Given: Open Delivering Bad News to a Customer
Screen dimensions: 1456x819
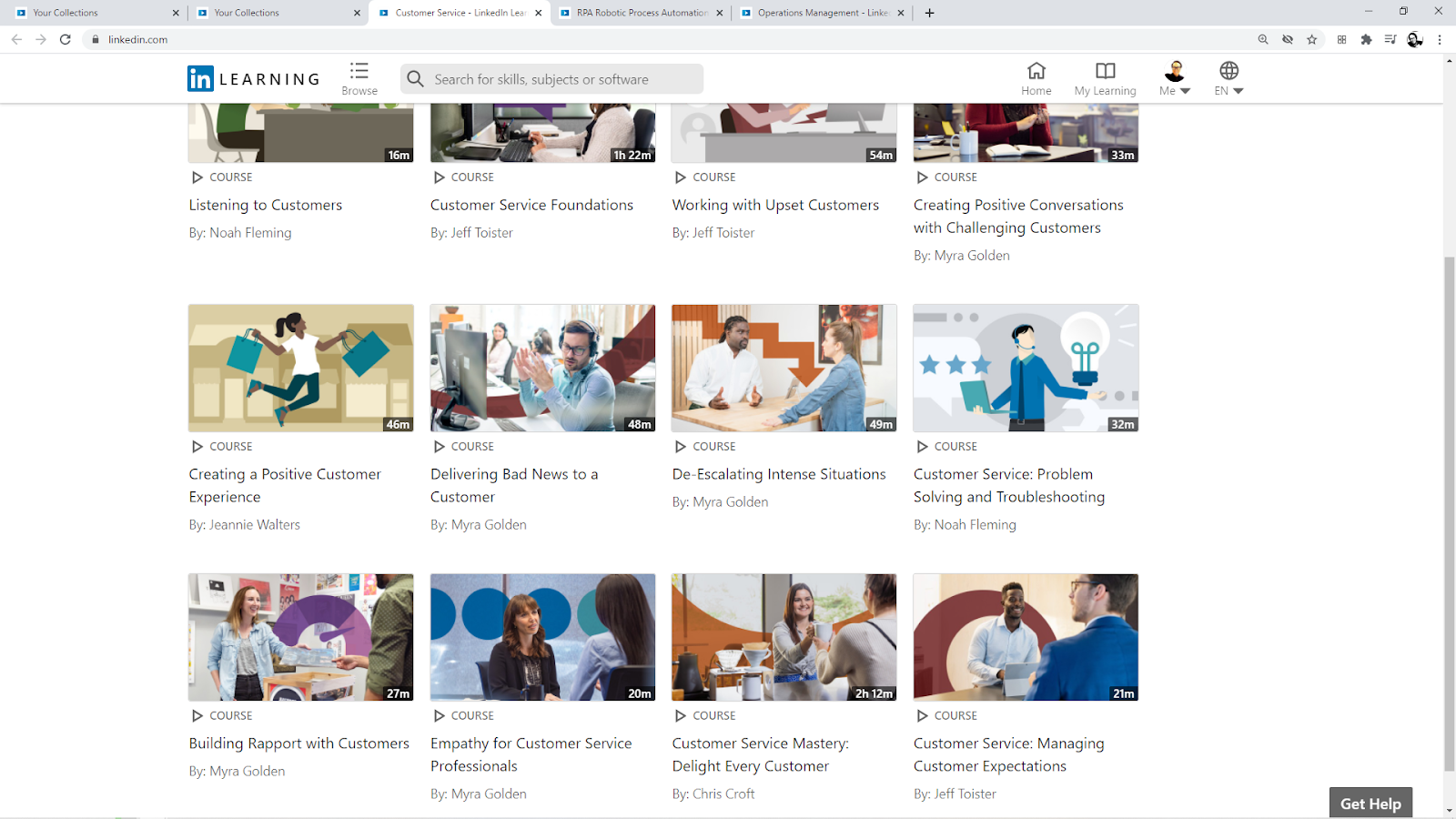Looking at the screenshot, I should [514, 485].
